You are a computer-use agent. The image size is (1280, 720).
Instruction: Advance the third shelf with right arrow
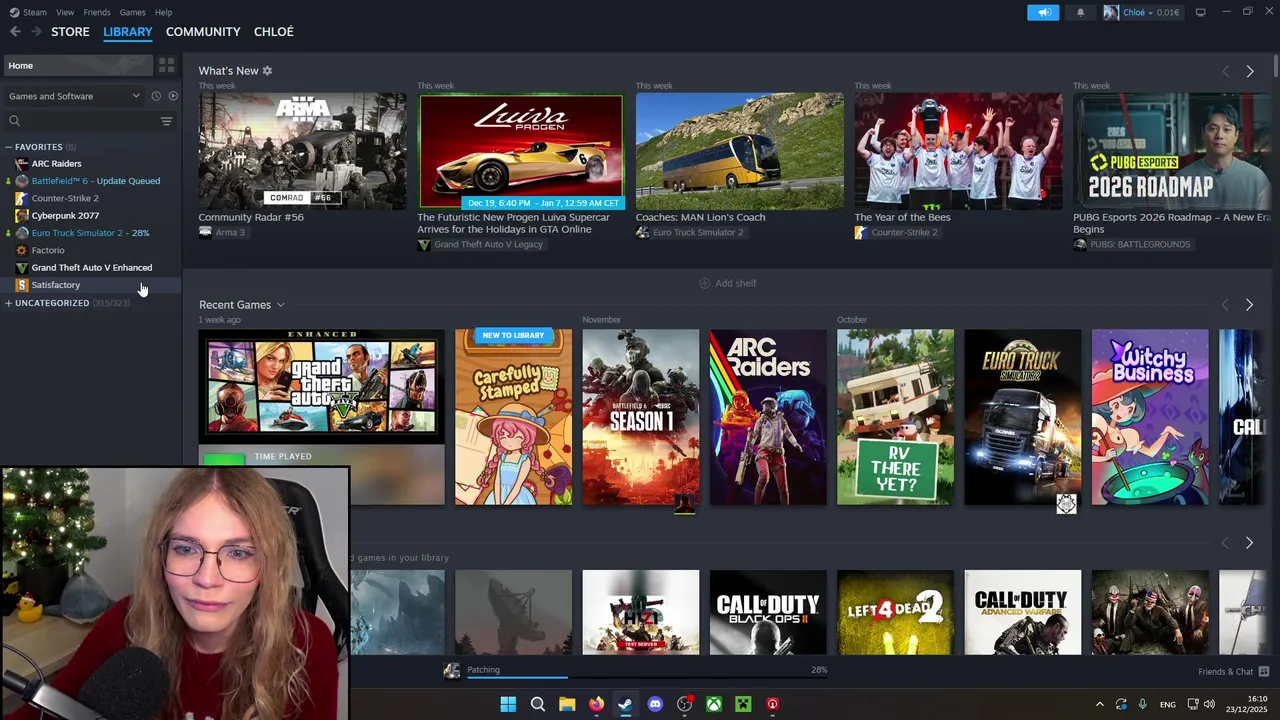pos(1249,543)
